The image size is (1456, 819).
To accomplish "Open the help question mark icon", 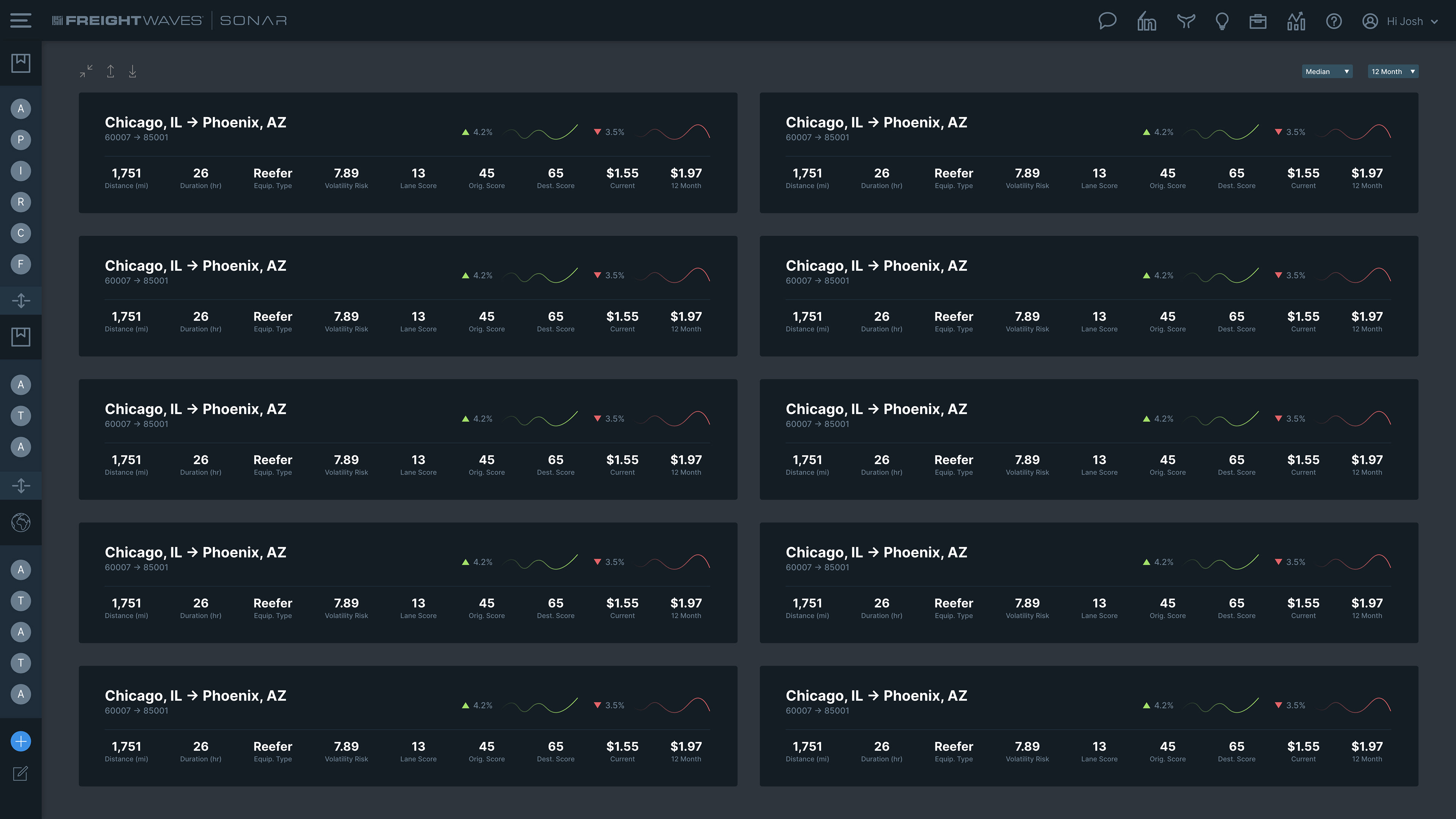I will pos(1334,21).
